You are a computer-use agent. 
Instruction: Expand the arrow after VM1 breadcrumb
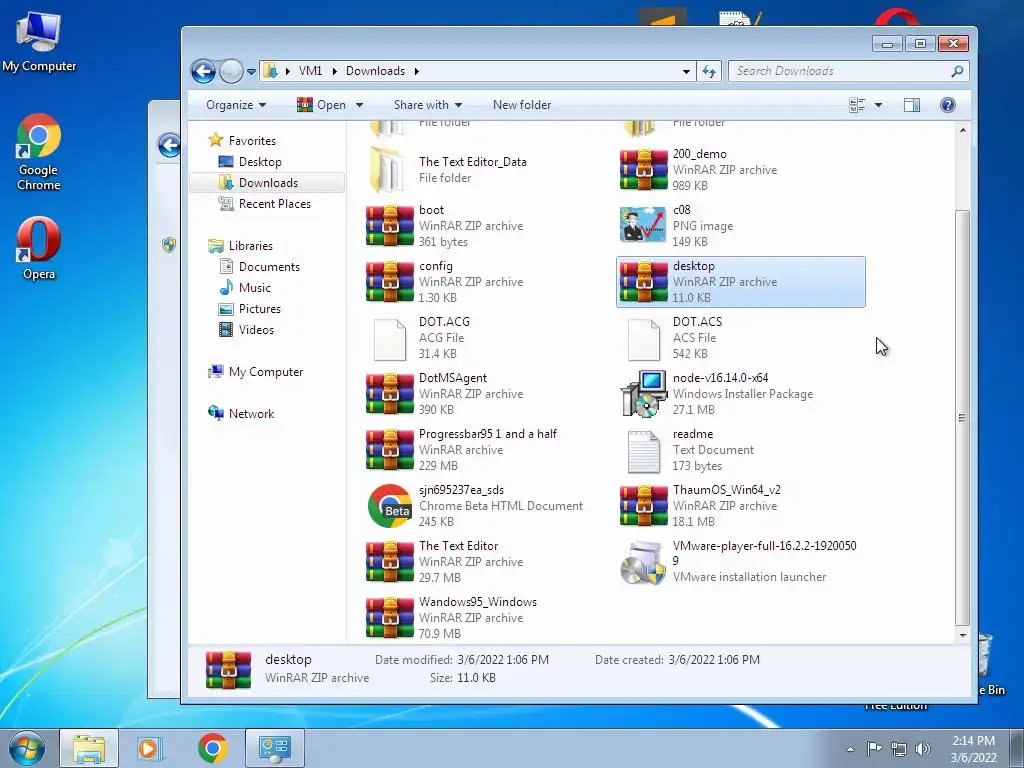(334, 71)
